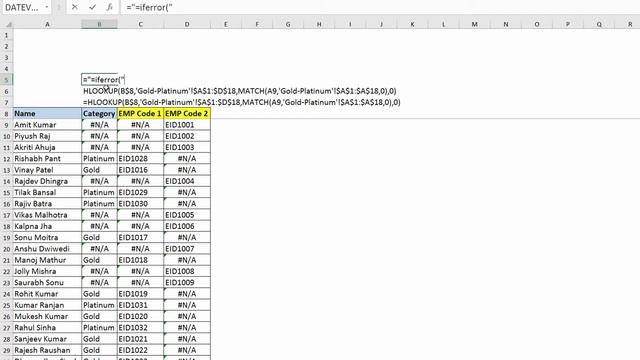Open the Insert Function fx dialog
Viewport: 640px width, 360px height.
109,7
